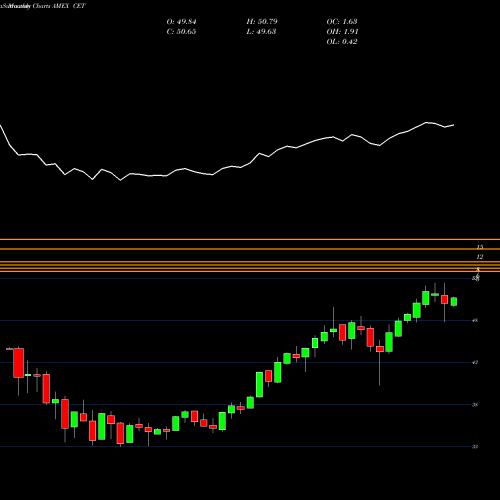The image size is (500, 500).
Task: Click the '38' price axis label
Action: [x=475, y=405]
